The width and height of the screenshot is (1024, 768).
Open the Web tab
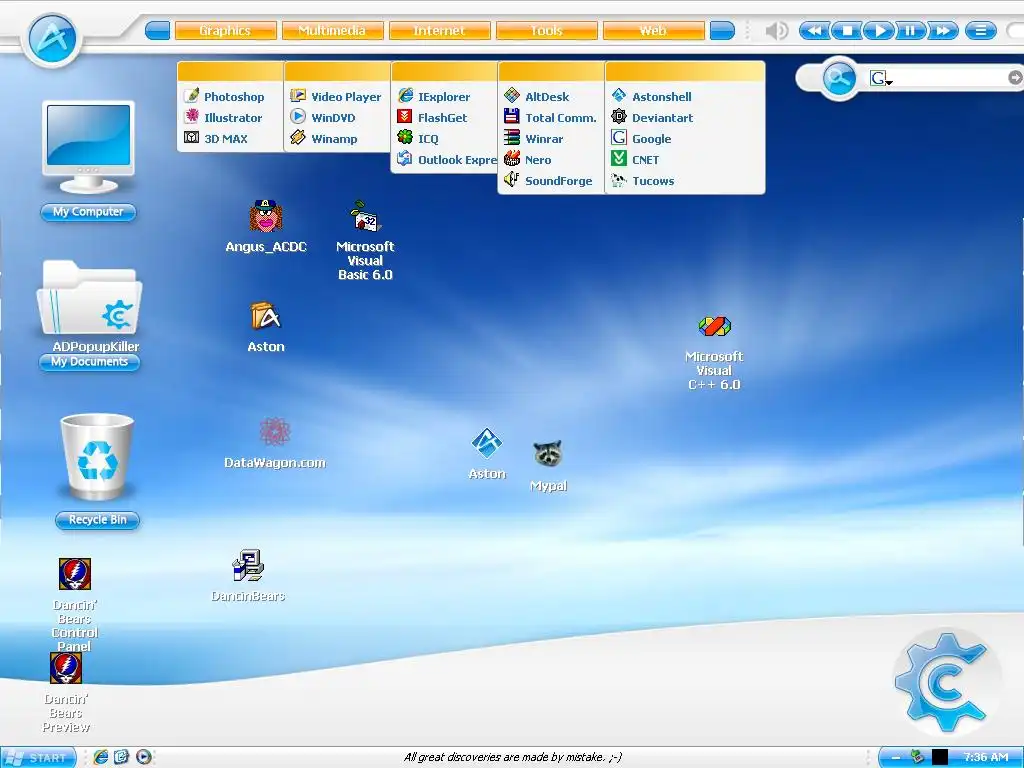(654, 31)
